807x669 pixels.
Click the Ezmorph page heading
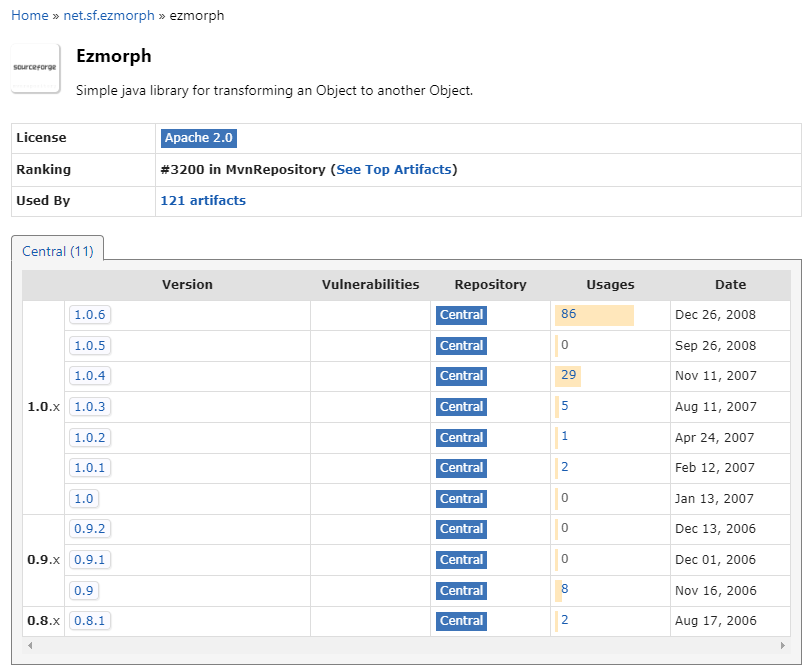pos(114,56)
